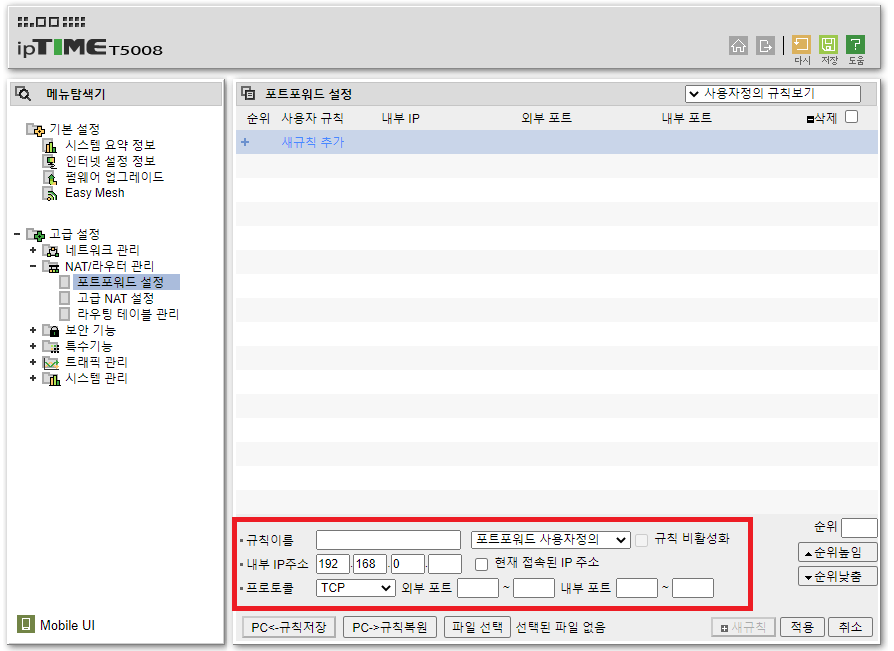Click the 메뉴탐색기 search magnifier icon
This screenshot has height=651, width=894.
point(23,93)
